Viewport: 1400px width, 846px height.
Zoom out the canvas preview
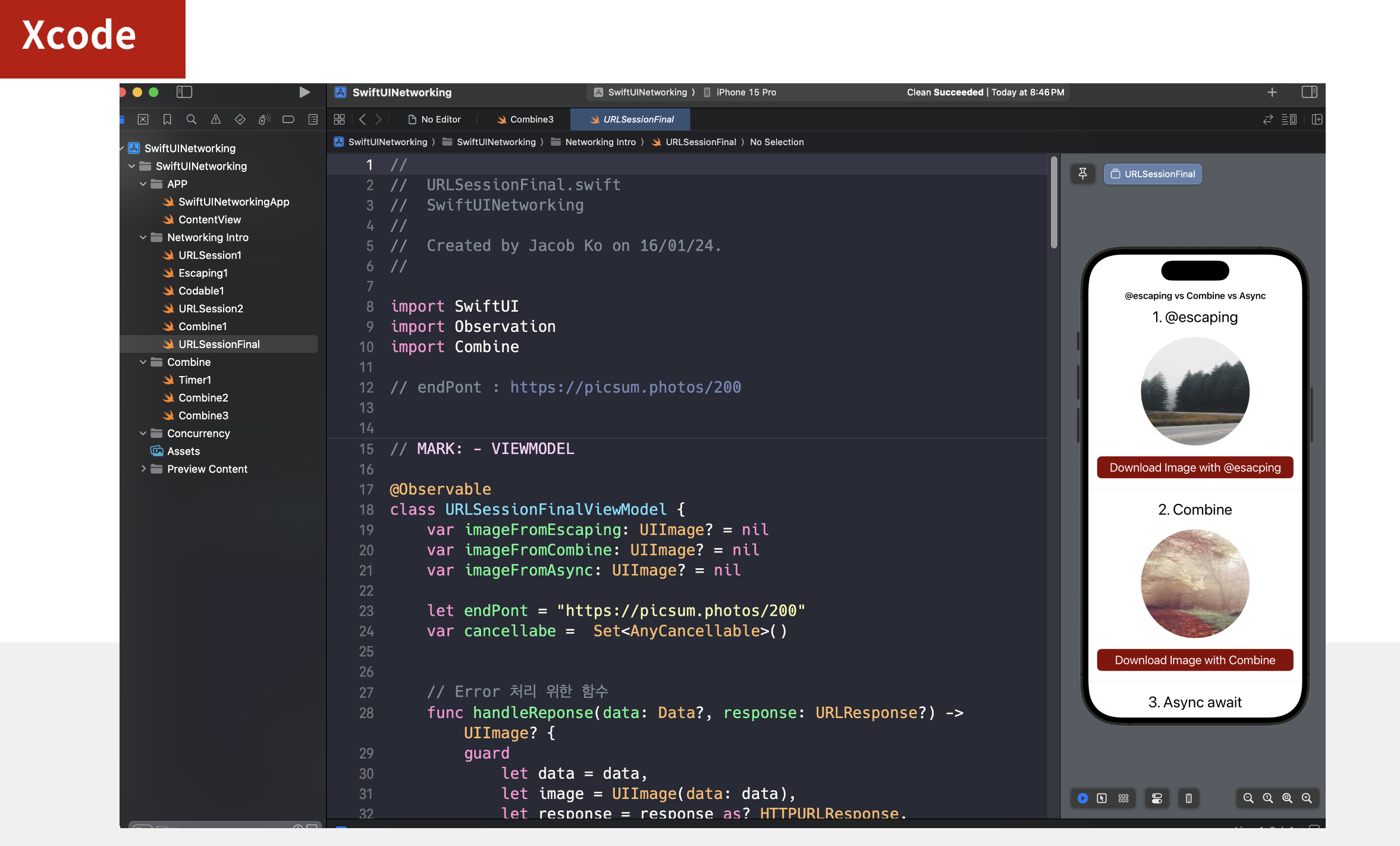click(1248, 798)
